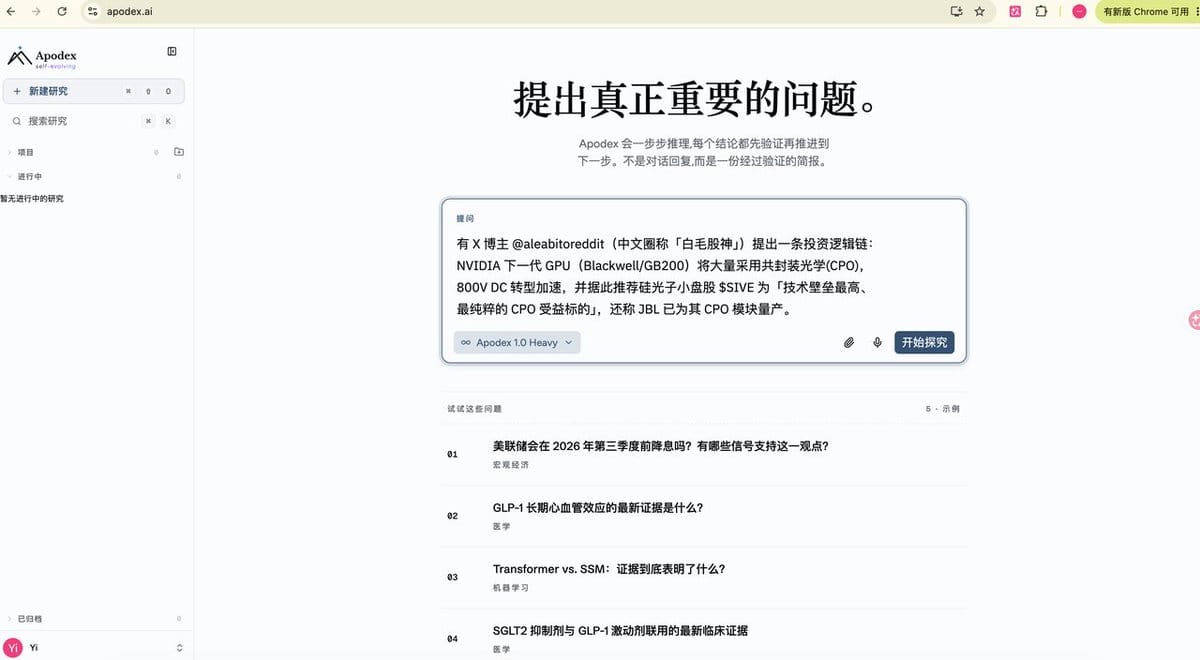Select example 03 Transformer vs. SSM
Screen dimensions: 1200x660
tap(704, 578)
